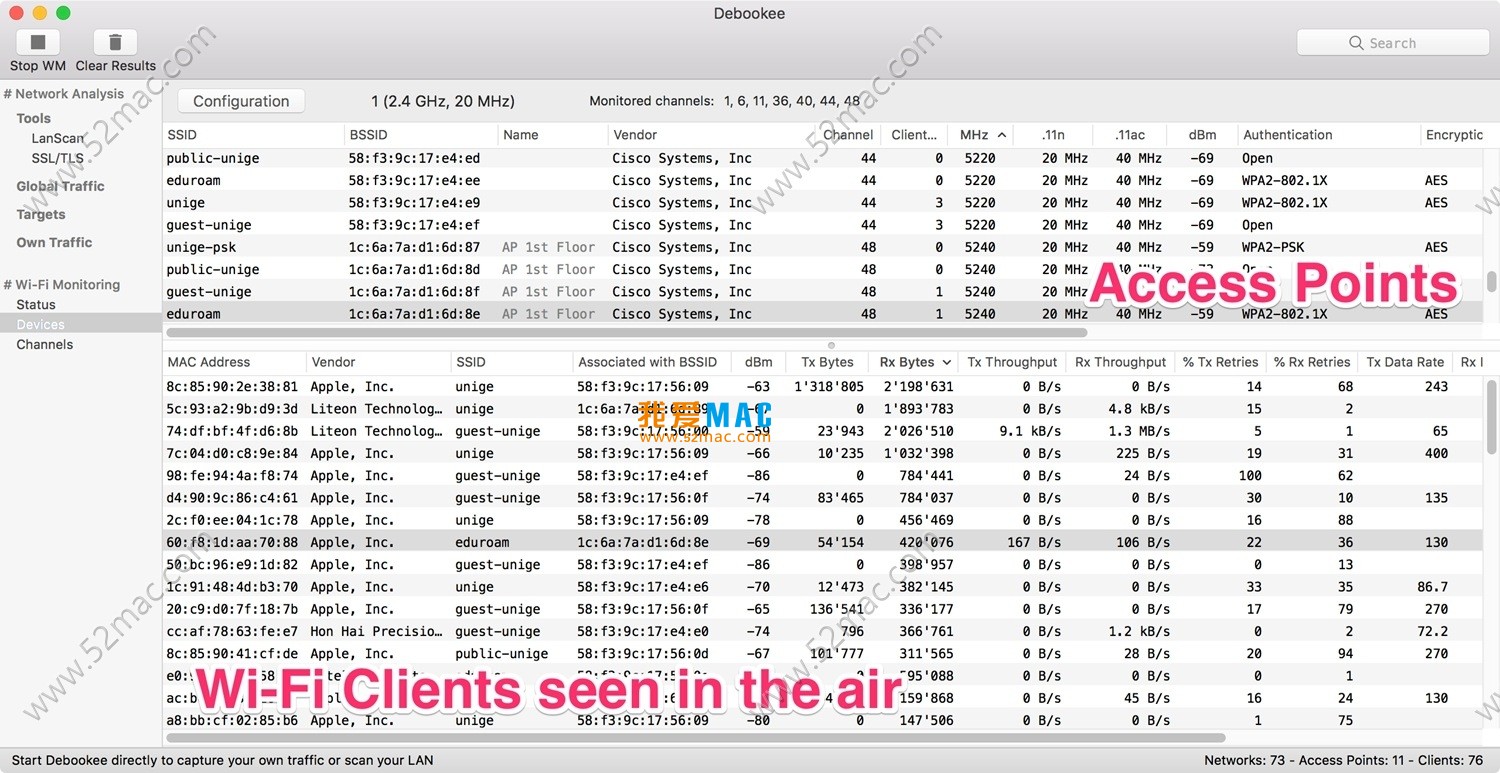Open the Configuration button
This screenshot has height=773, width=1500.
point(241,101)
